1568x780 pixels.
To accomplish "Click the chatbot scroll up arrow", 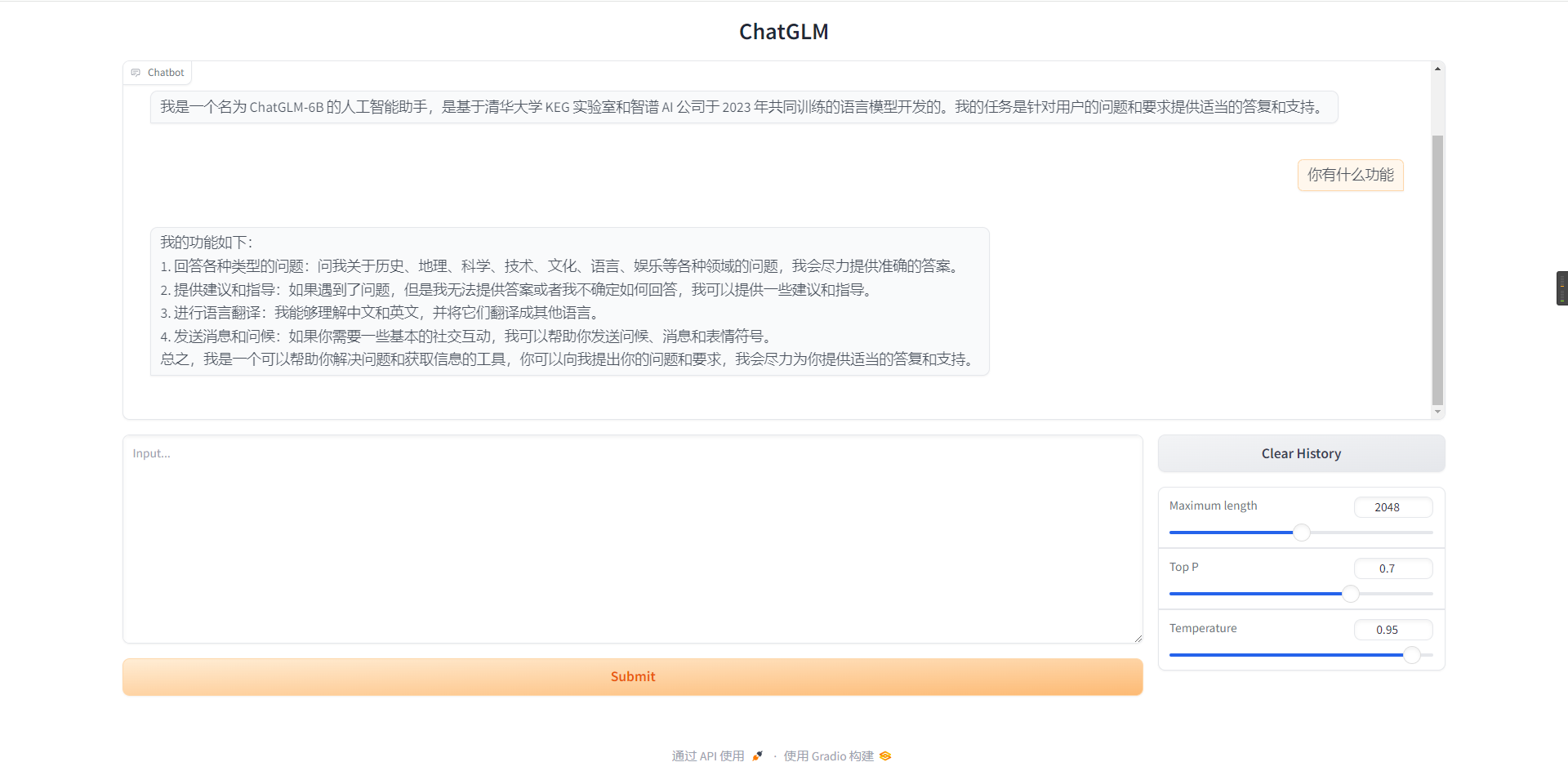I will point(1437,69).
